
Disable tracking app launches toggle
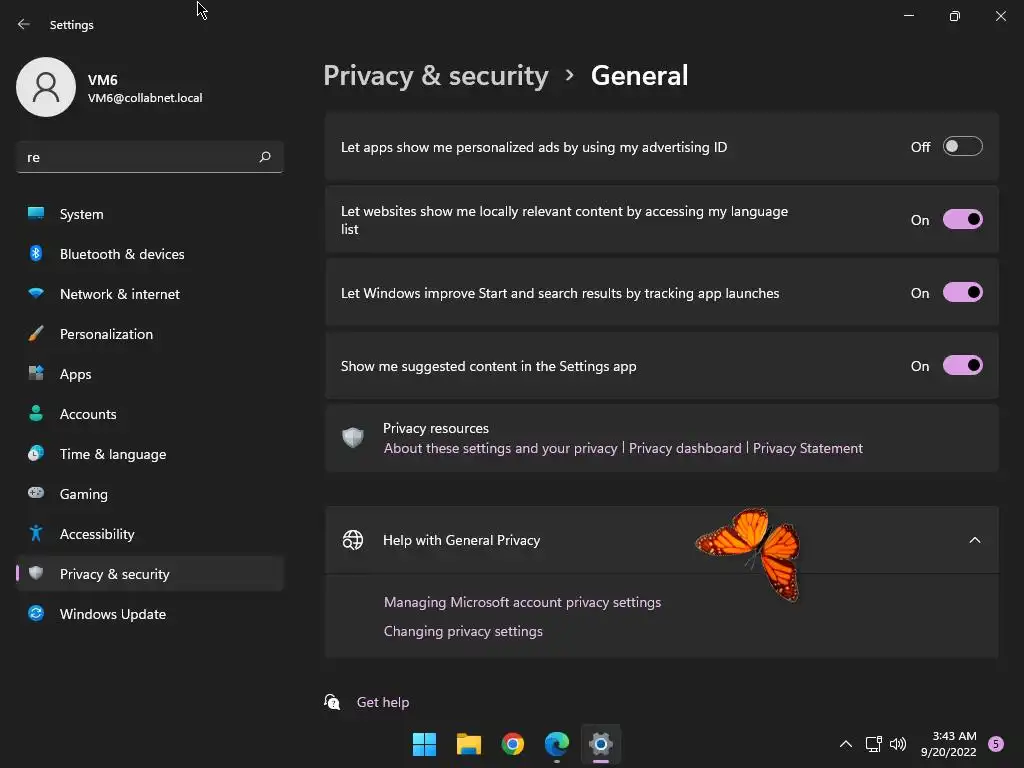point(962,293)
